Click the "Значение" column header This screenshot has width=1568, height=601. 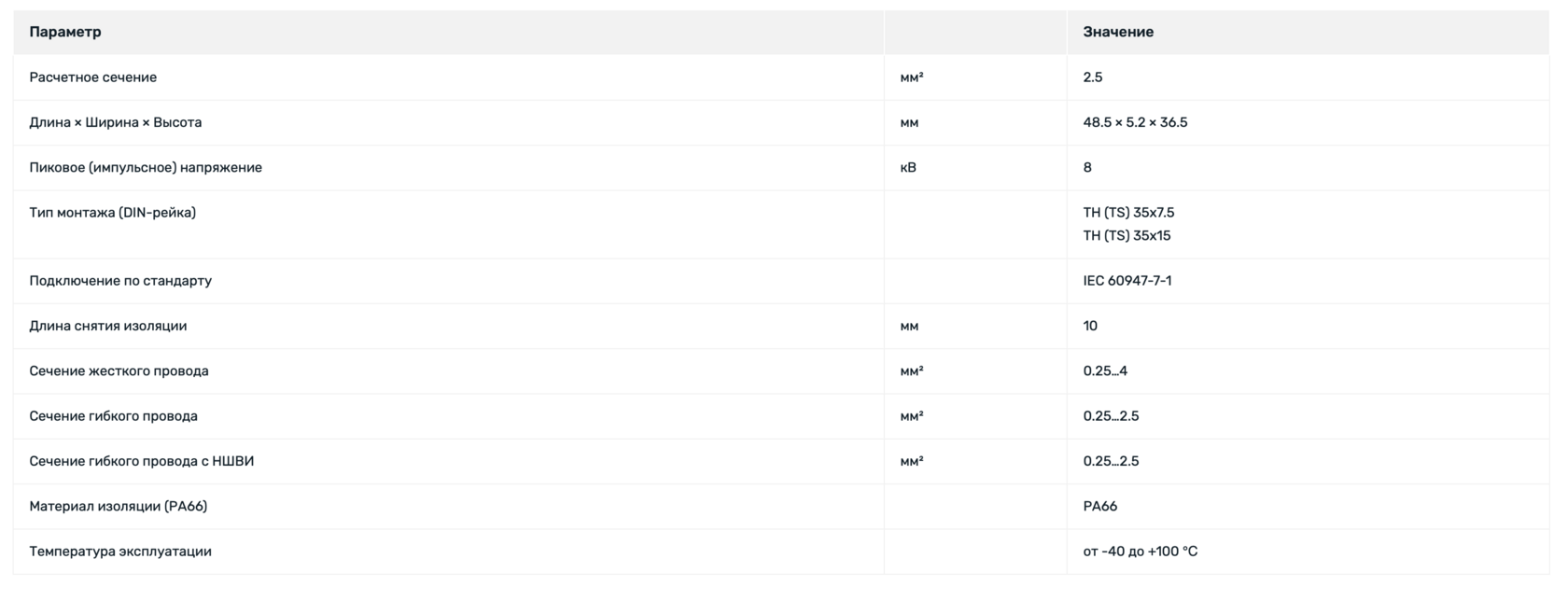coord(1118,32)
